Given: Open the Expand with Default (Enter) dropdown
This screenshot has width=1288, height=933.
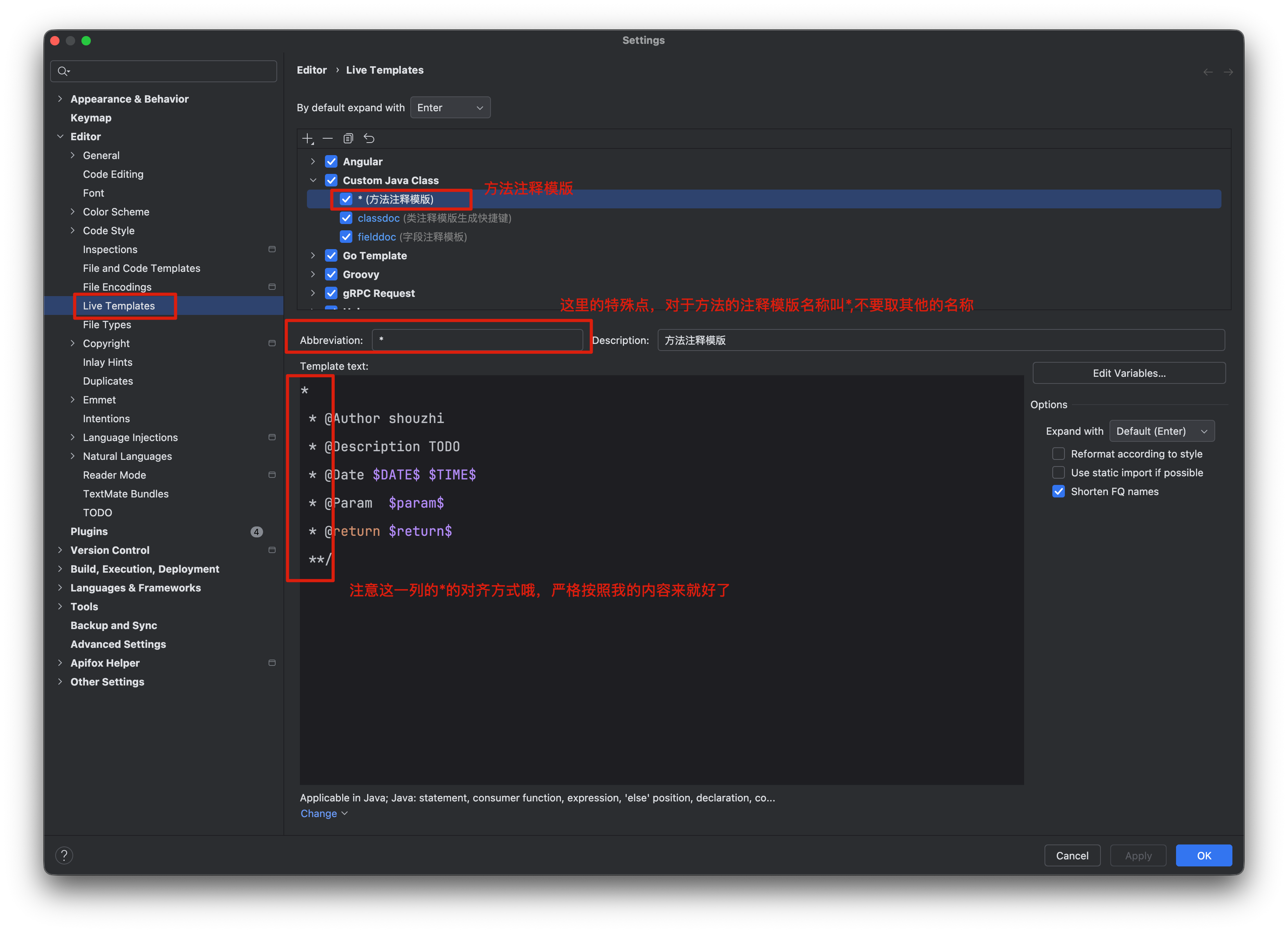Looking at the screenshot, I should coord(1162,431).
